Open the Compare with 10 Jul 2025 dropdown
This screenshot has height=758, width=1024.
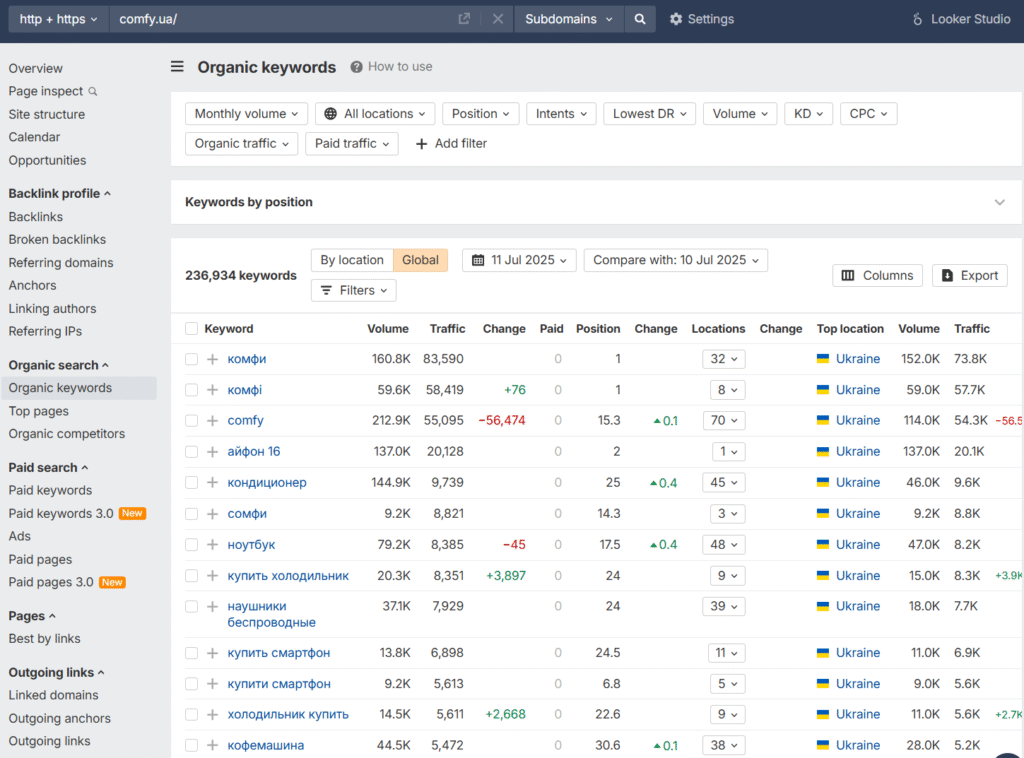point(675,260)
